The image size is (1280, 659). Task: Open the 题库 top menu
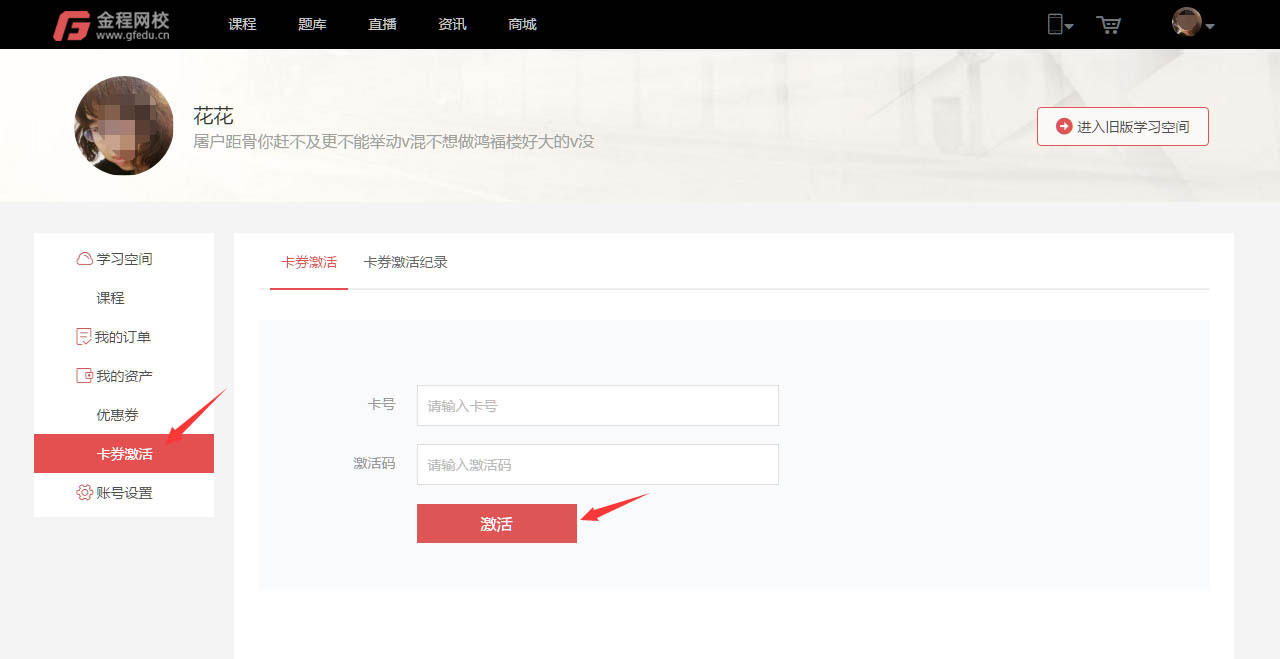point(312,24)
